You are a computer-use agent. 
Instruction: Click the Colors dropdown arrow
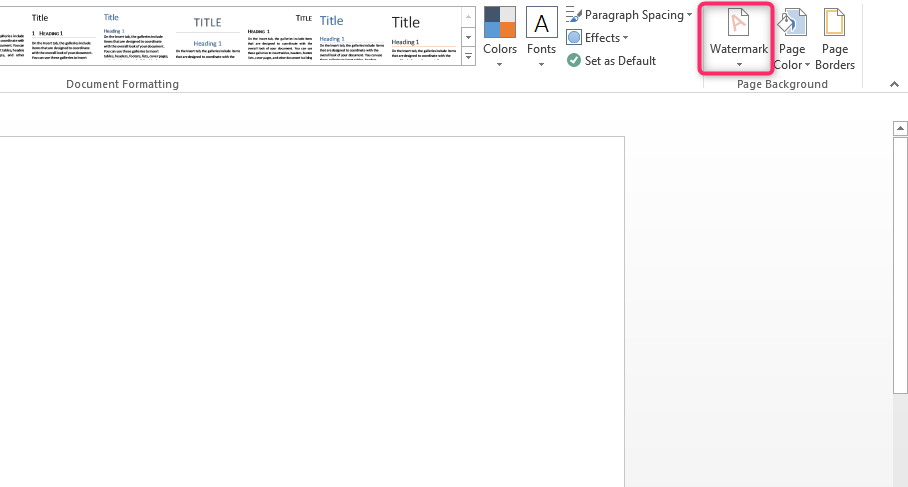tap(499, 65)
